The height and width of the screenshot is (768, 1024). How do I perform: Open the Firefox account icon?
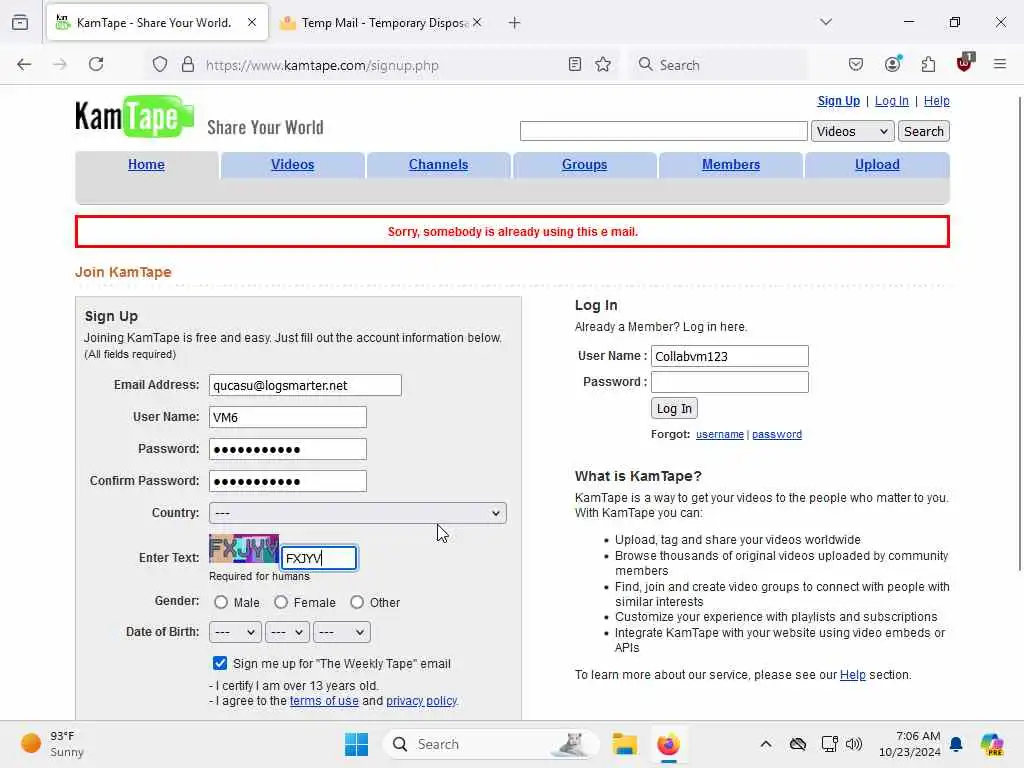tap(893, 64)
